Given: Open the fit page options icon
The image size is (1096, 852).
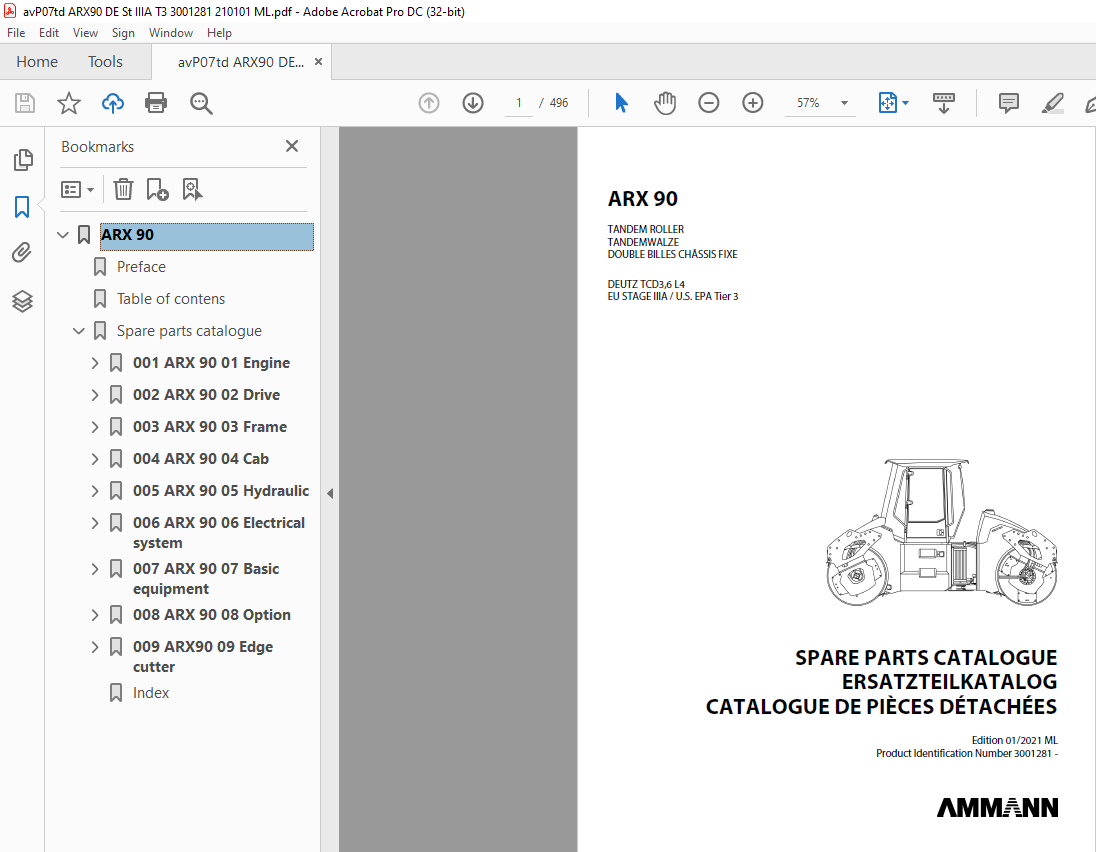Looking at the screenshot, I should [888, 103].
